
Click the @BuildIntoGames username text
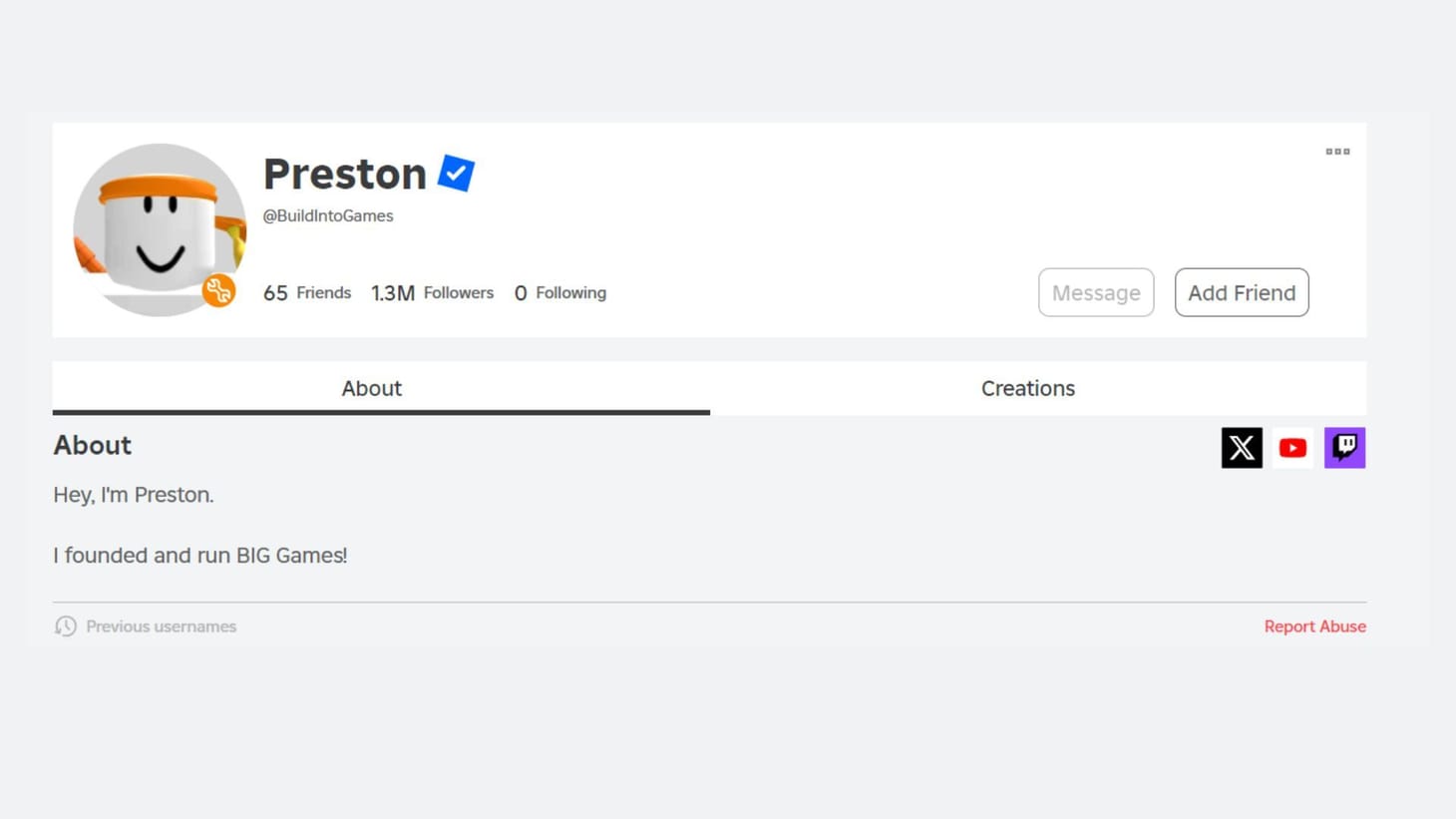click(x=328, y=215)
